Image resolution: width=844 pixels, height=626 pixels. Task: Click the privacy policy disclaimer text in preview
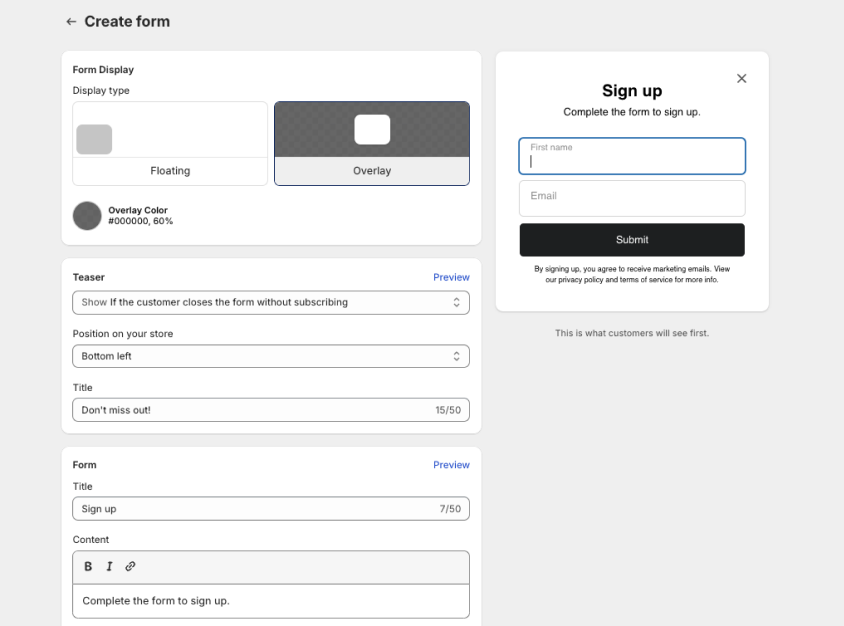[632, 274]
